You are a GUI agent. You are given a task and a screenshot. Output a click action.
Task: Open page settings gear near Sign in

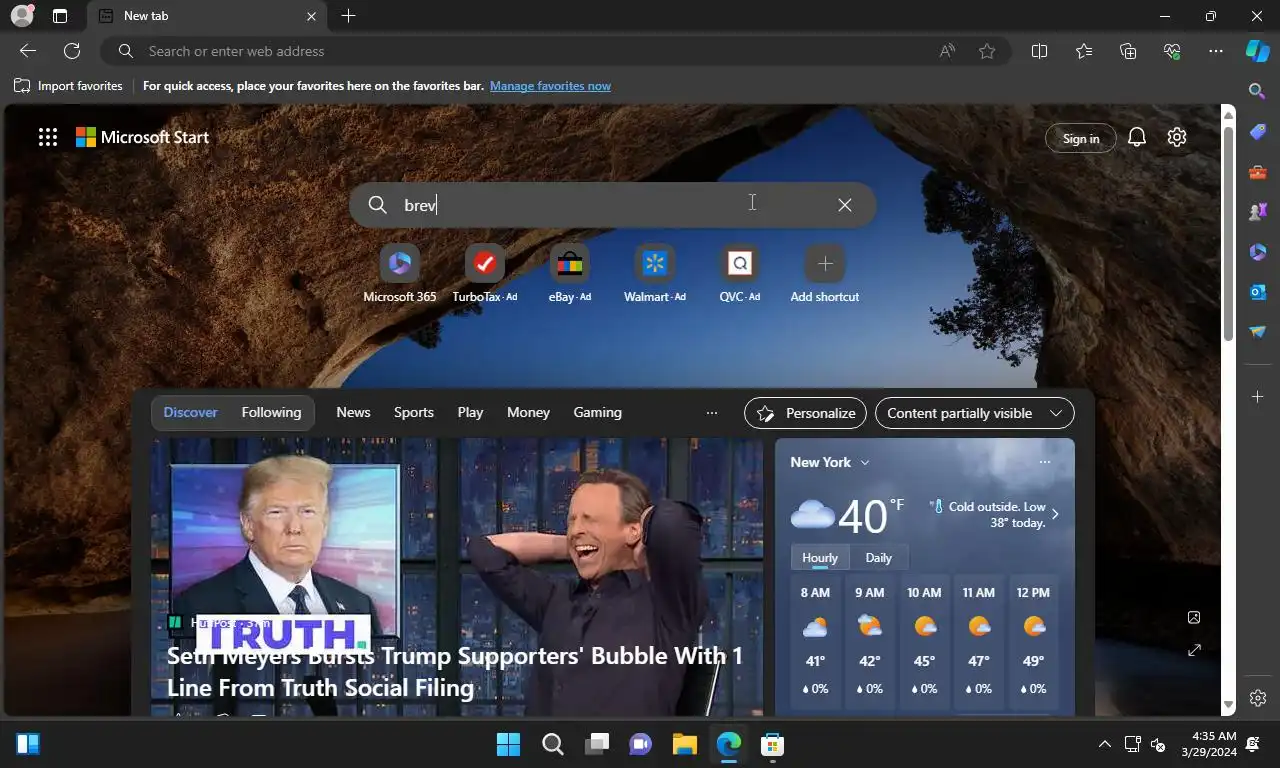[x=1177, y=138]
